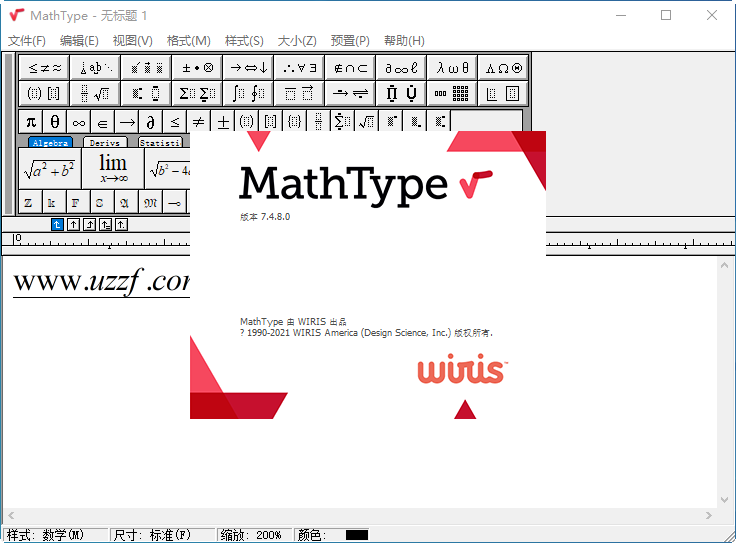
Task: Open the 编辑(E) menu
Action: [79, 41]
